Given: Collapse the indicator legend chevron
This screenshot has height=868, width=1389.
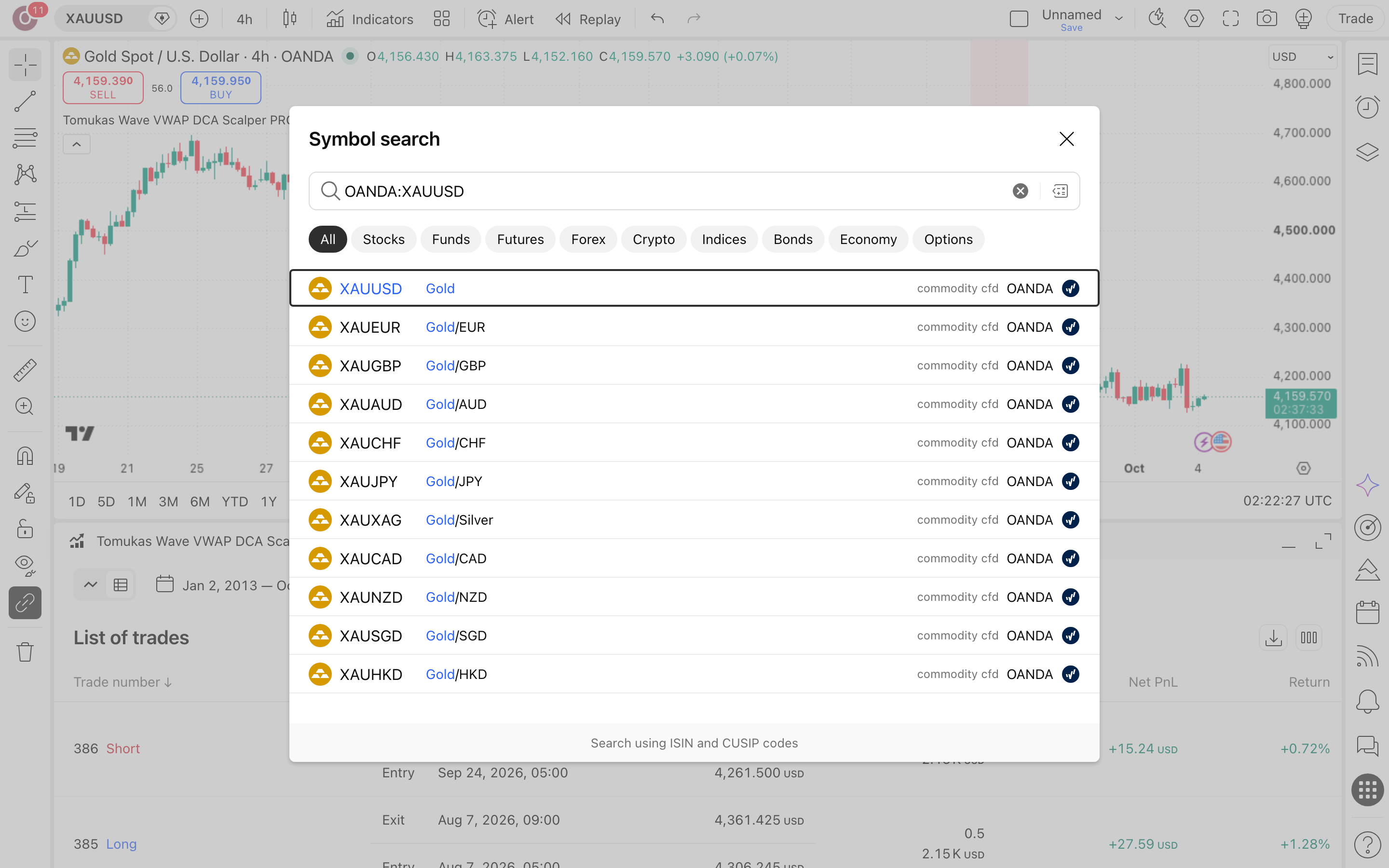Looking at the screenshot, I should point(76,144).
